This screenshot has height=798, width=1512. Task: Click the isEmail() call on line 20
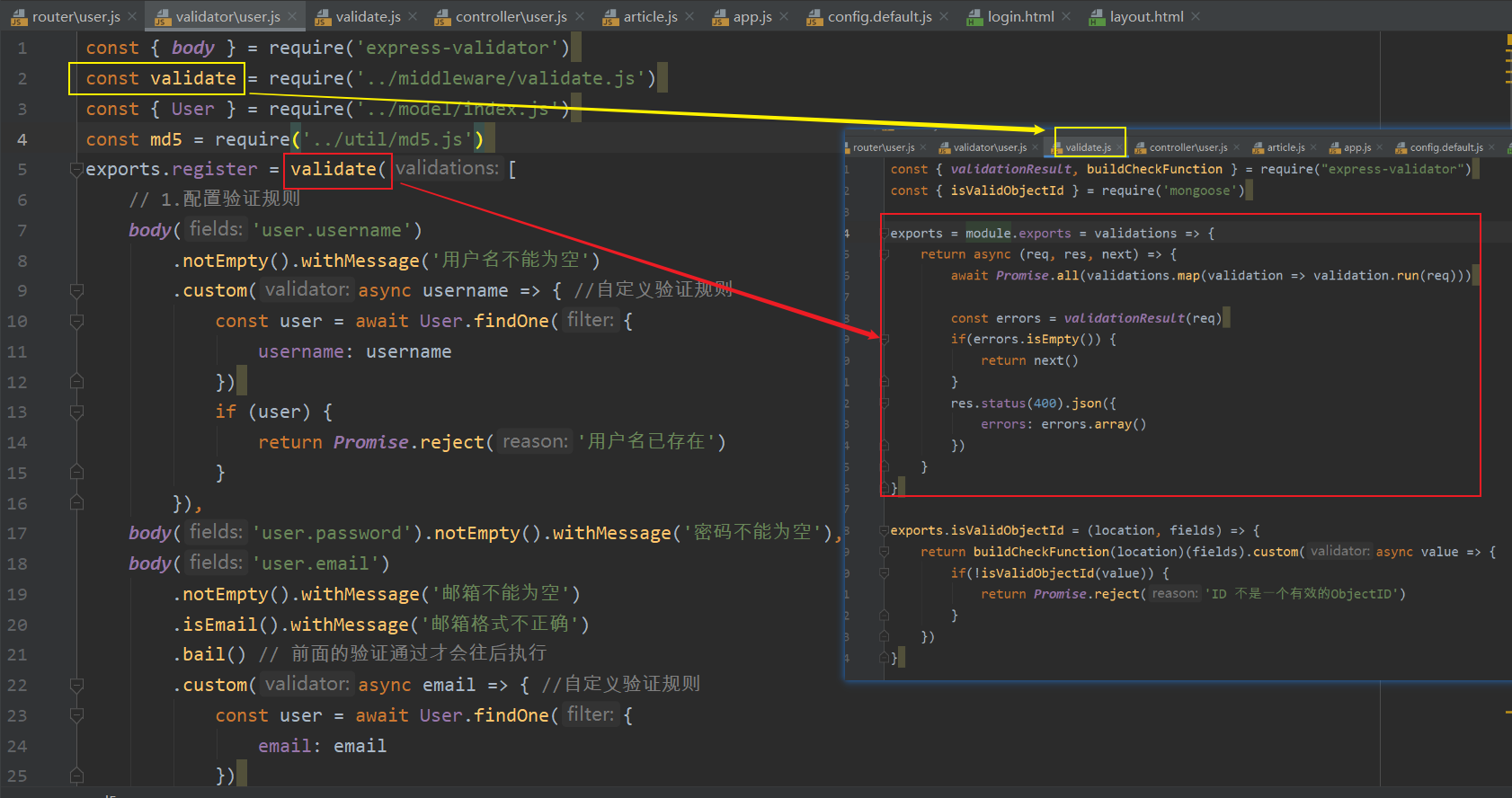click(226, 624)
